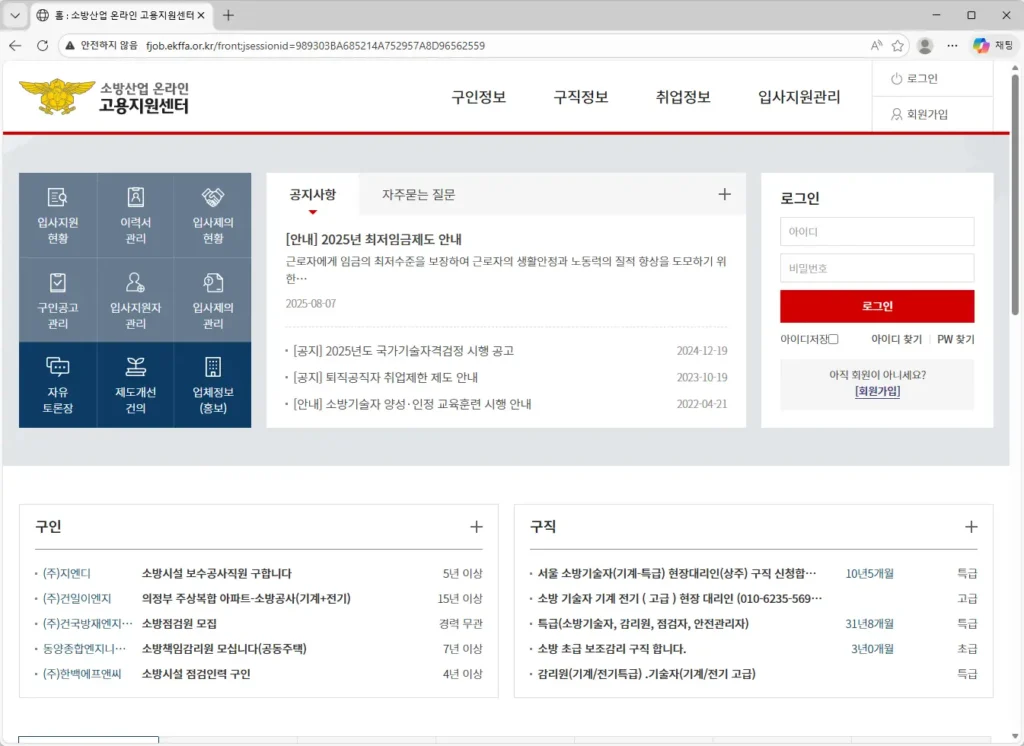
Task: Add page to favorites with star icon
Action: (x=898, y=46)
